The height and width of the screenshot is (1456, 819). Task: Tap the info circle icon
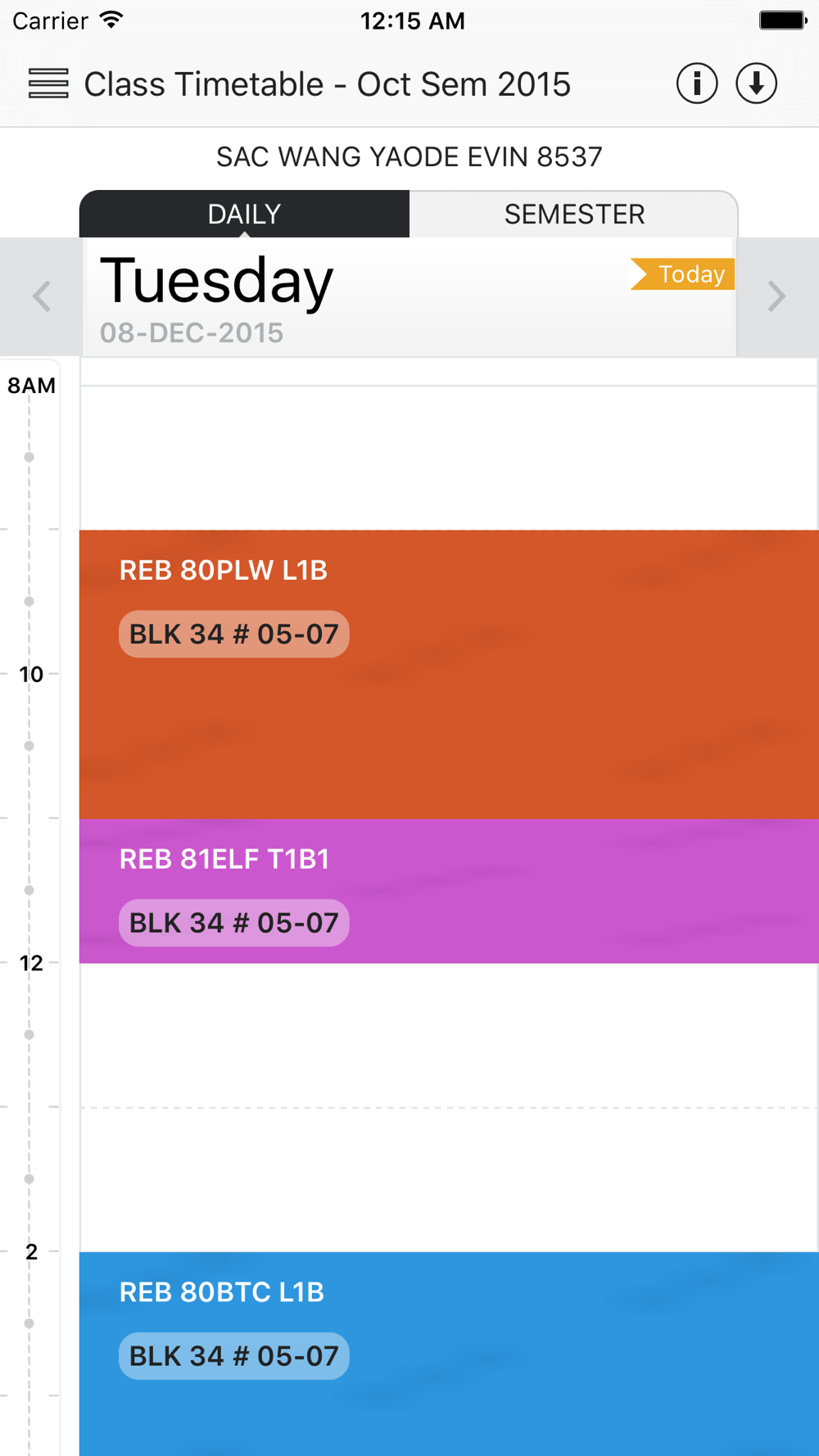tap(697, 84)
